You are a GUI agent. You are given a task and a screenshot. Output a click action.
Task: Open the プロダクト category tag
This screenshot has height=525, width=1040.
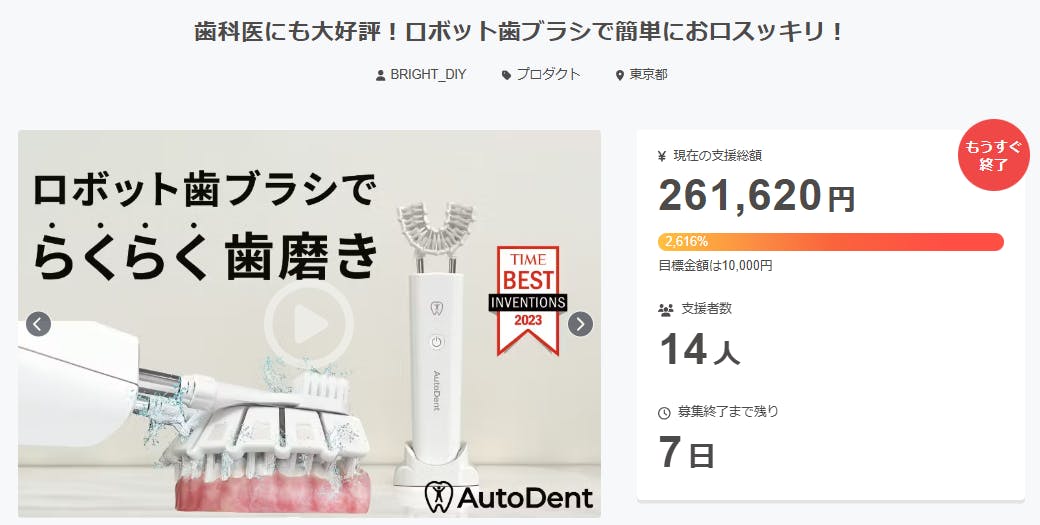pyautogui.click(x=548, y=74)
